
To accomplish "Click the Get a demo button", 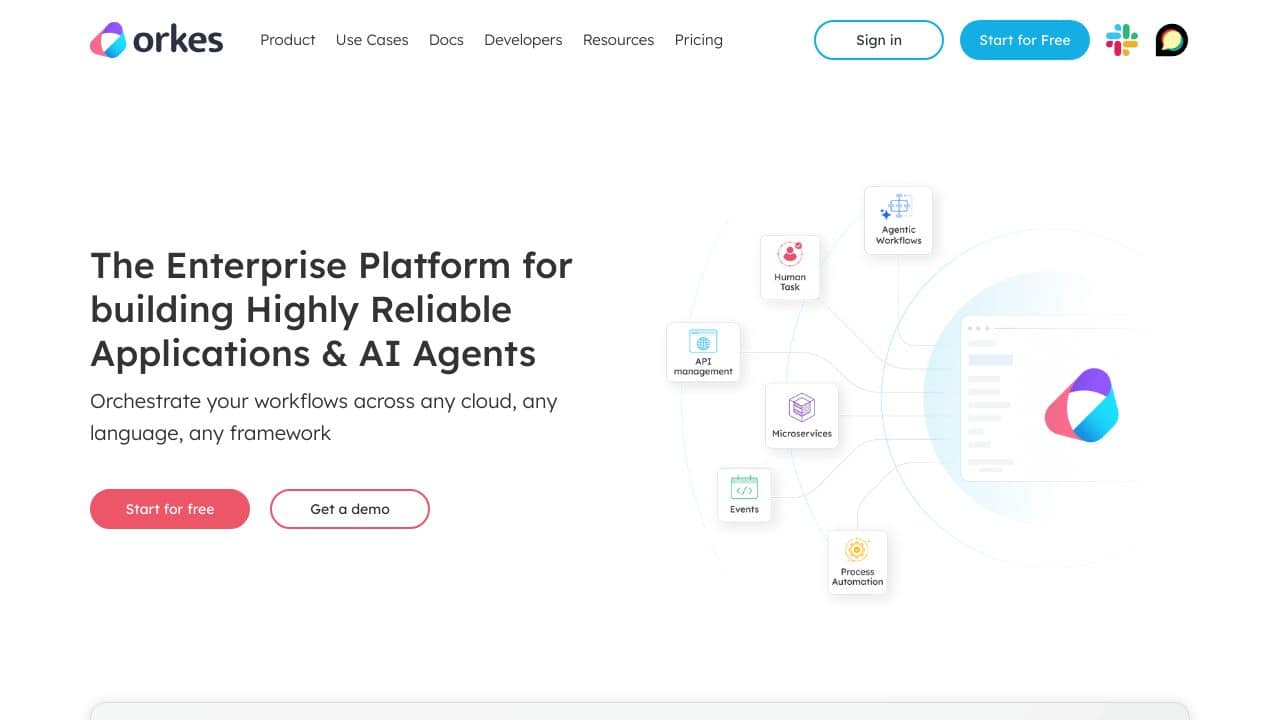I will pos(350,509).
